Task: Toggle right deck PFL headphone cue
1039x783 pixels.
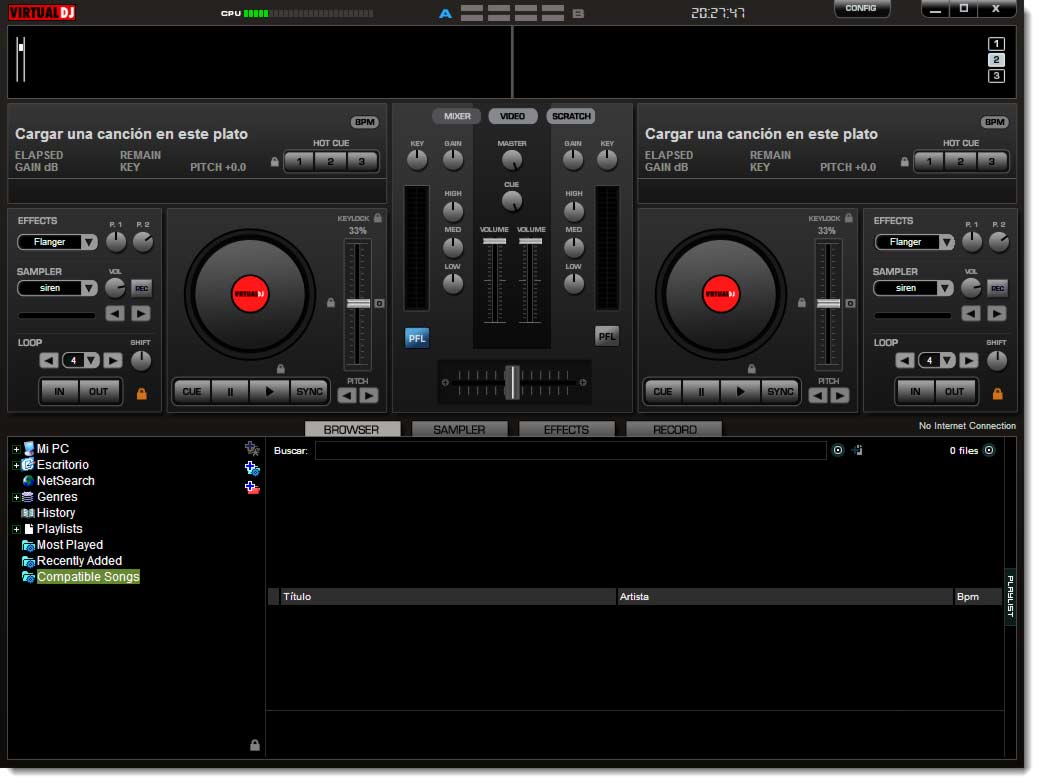Action: [607, 337]
